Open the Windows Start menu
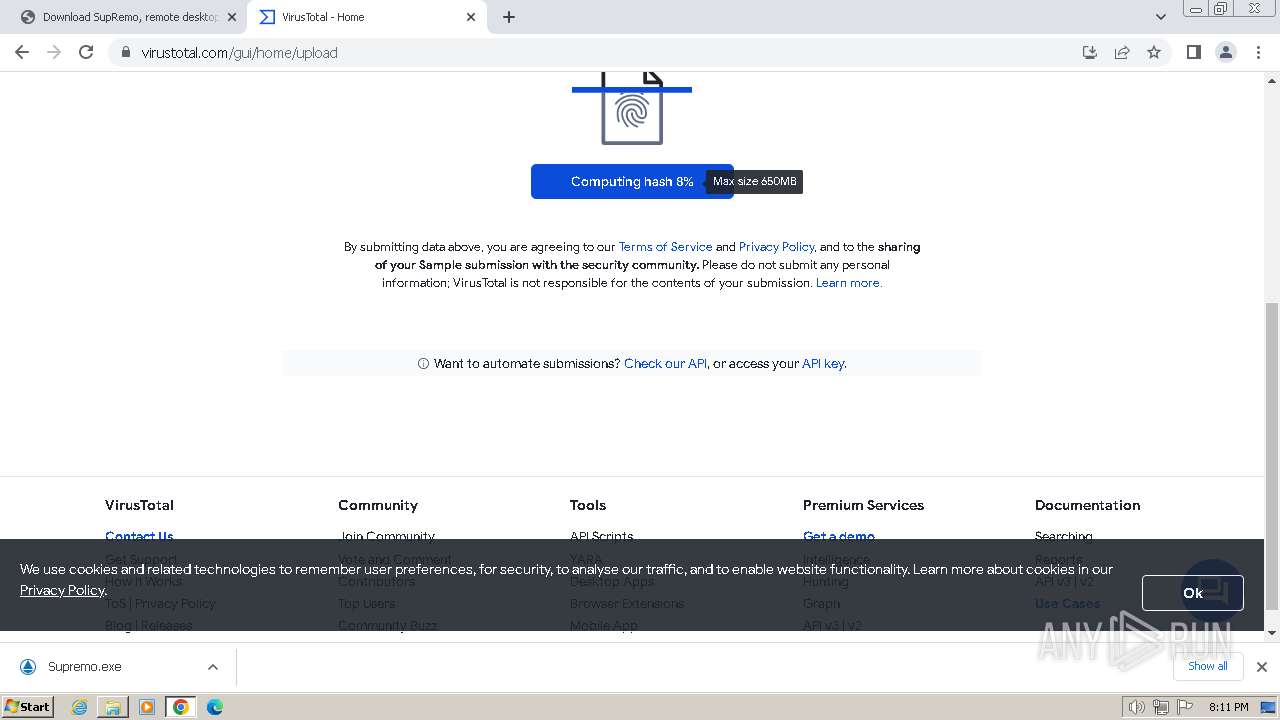Screen dimensions: 1280x720 [28, 706]
